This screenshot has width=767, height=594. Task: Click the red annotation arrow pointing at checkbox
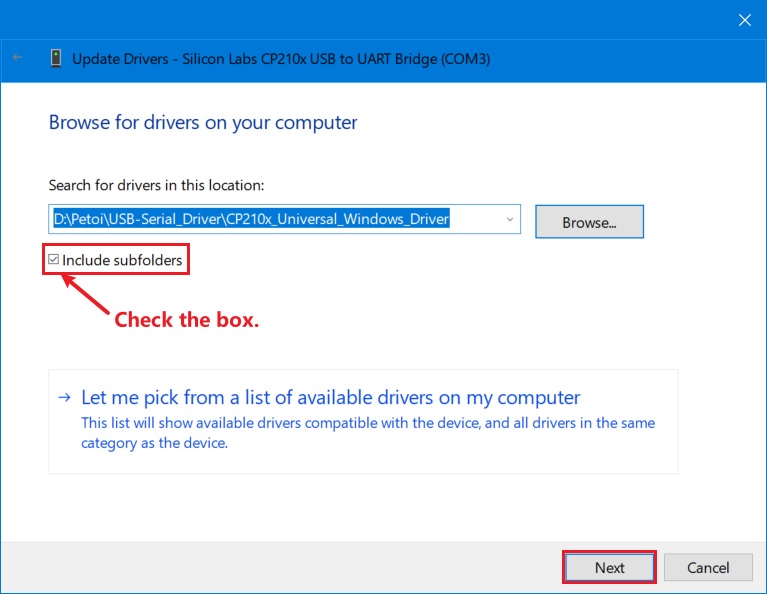pos(87,297)
